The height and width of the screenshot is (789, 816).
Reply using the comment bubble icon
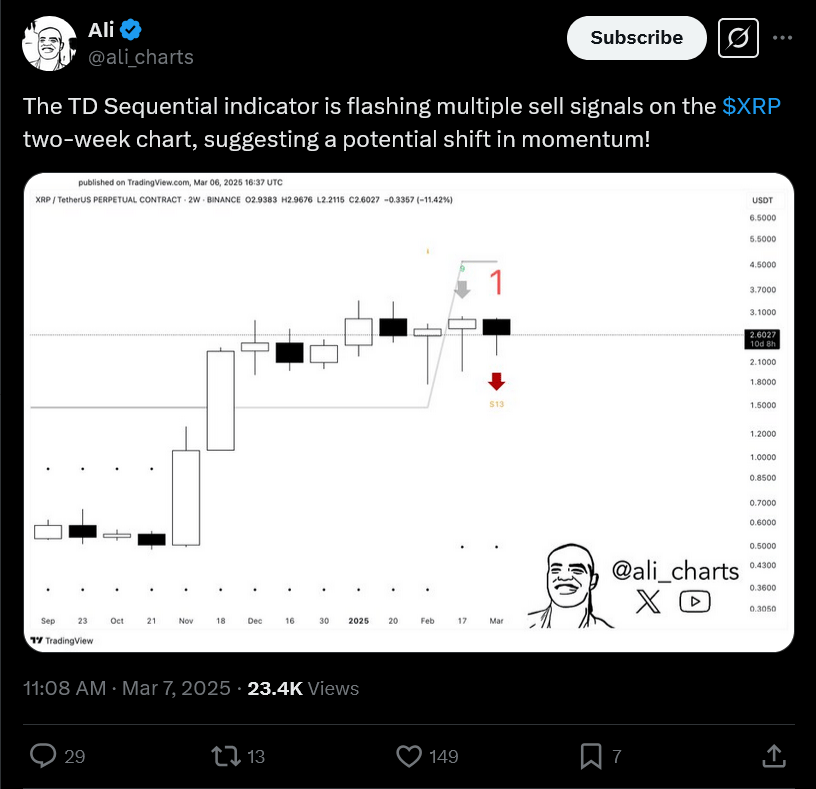point(43,756)
